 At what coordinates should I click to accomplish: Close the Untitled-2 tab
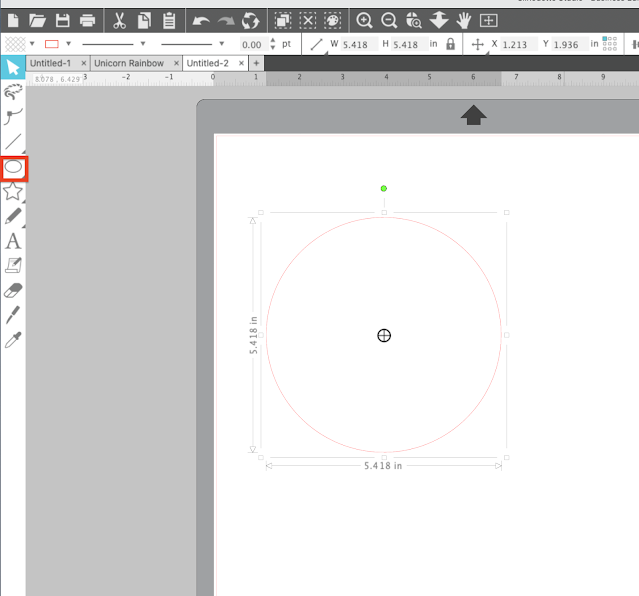pos(241,63)
